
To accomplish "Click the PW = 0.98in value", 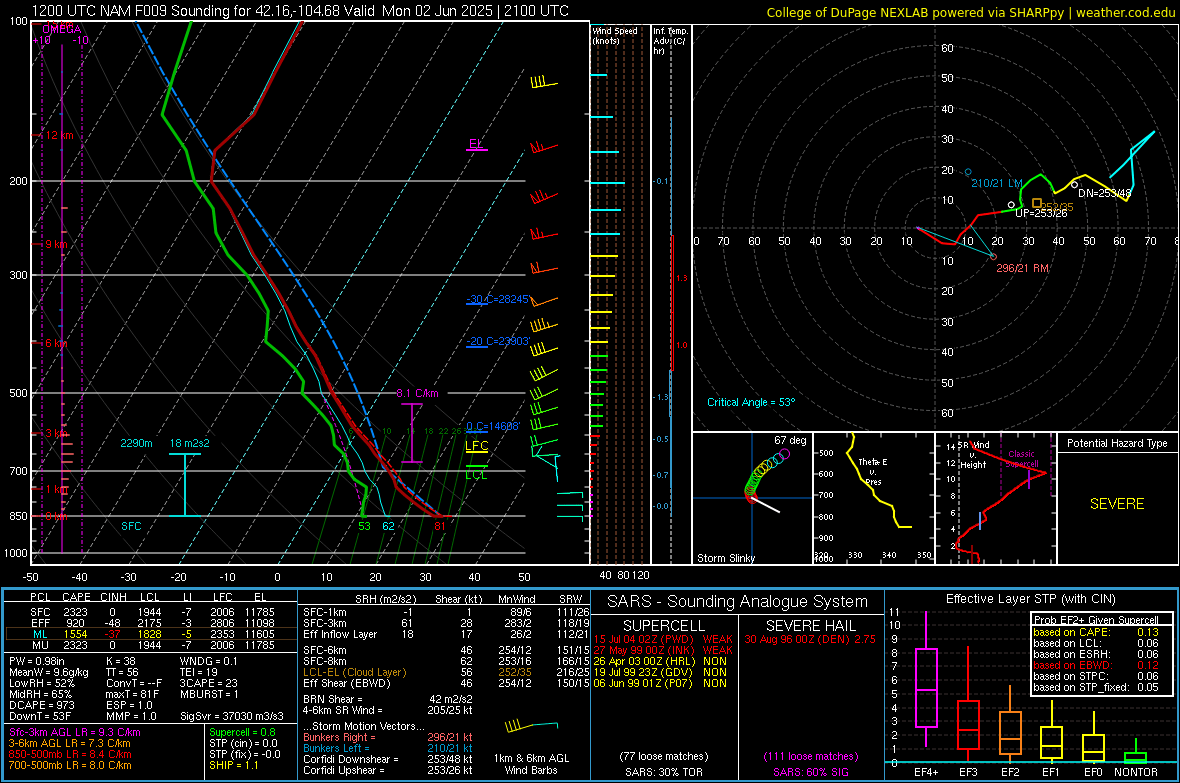I will (37, 661).
